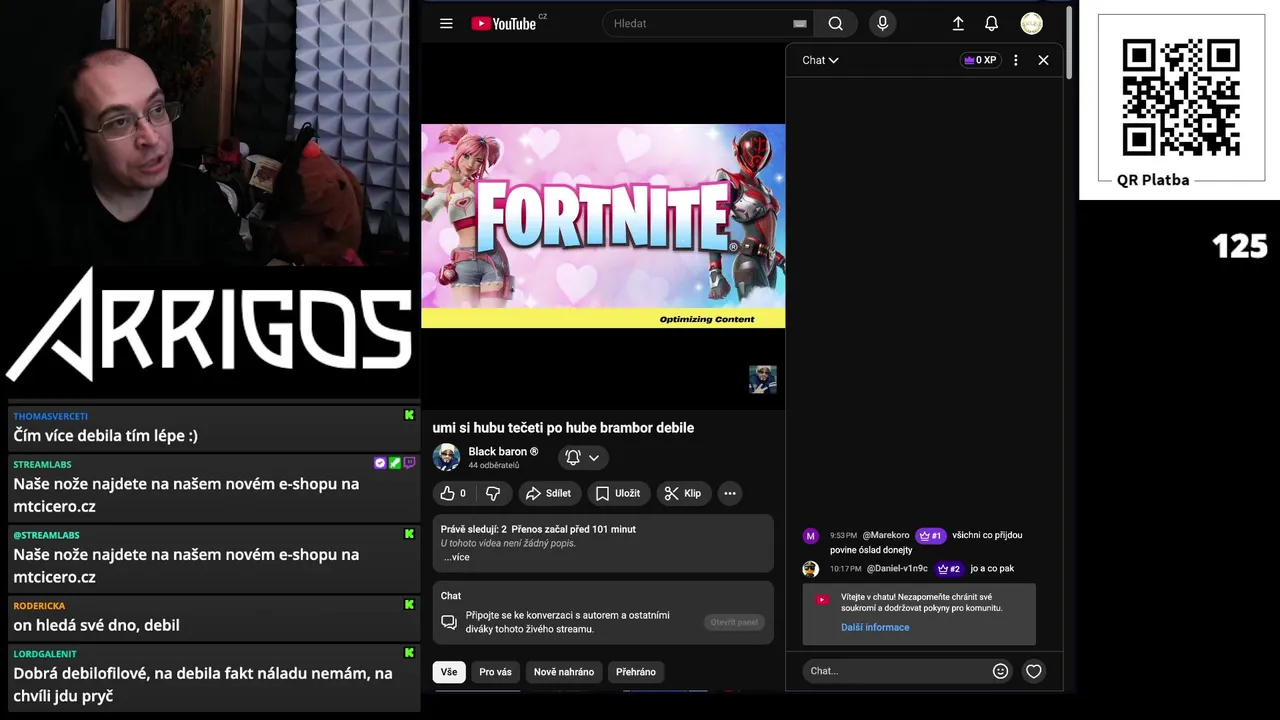Like the video with thumbs up
Screen dimensions: 1280x720
[x=454, y=493]
